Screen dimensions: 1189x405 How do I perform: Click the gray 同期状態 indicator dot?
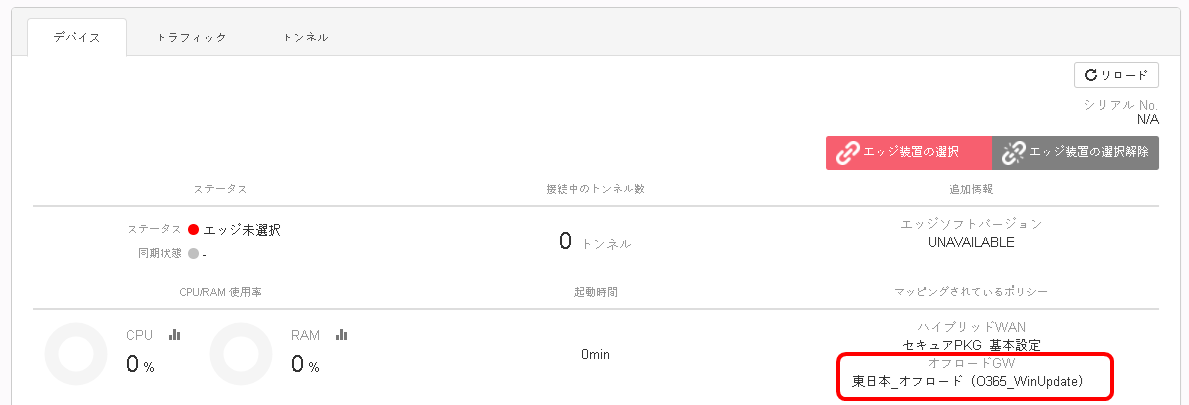coord(193,254)
